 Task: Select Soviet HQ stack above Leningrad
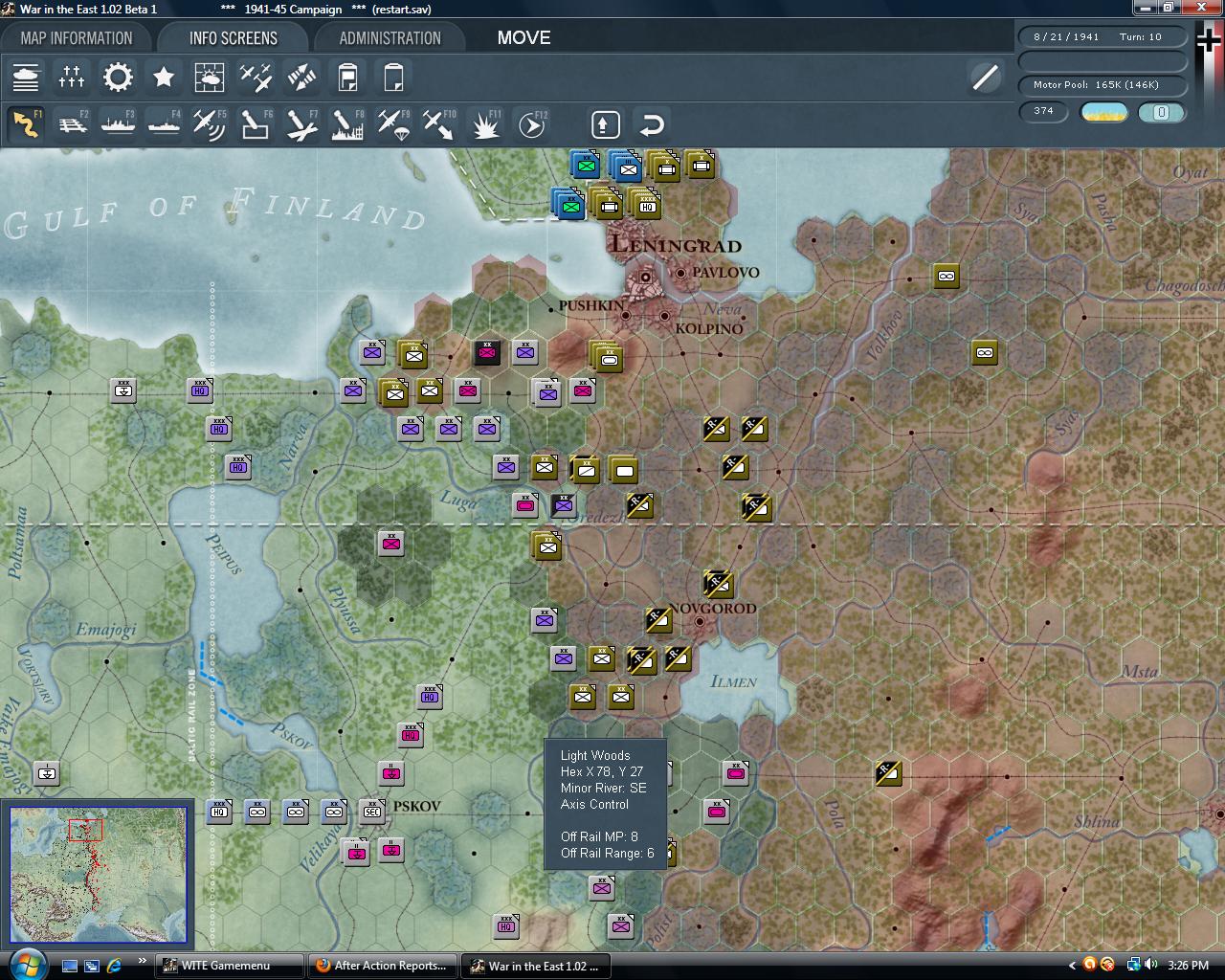647,204
